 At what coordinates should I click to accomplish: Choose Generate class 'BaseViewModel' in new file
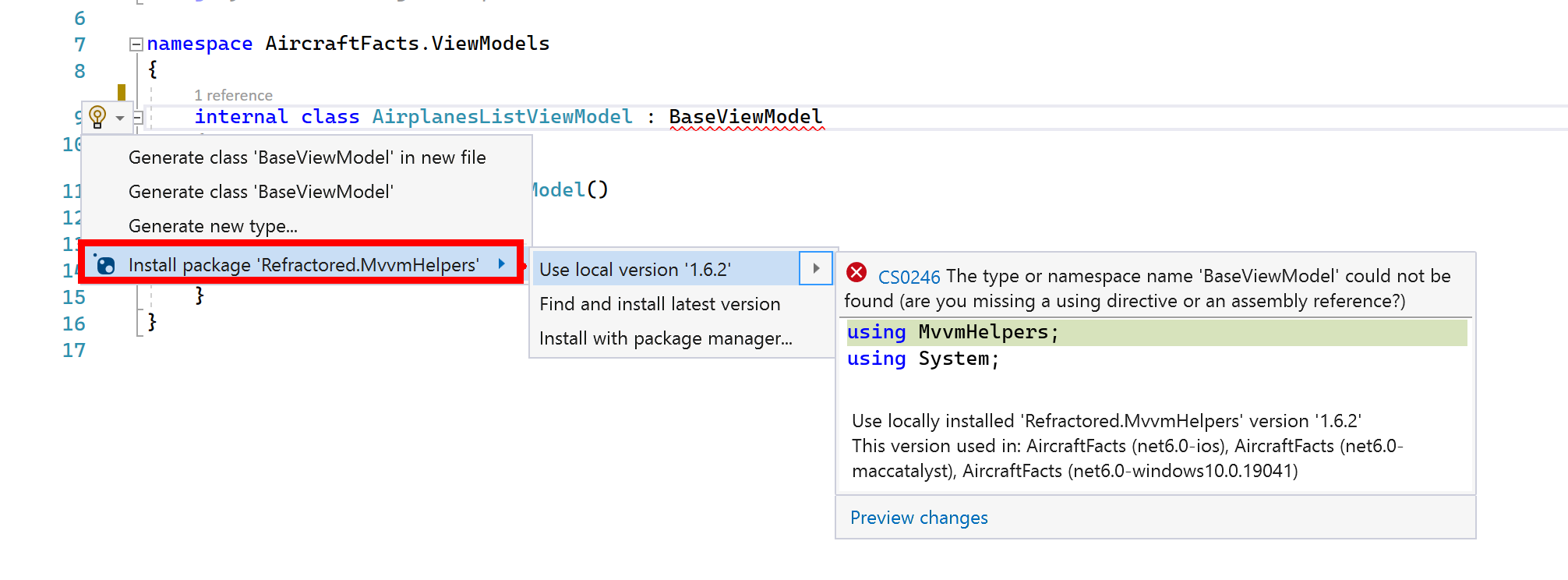click(307, 157)
